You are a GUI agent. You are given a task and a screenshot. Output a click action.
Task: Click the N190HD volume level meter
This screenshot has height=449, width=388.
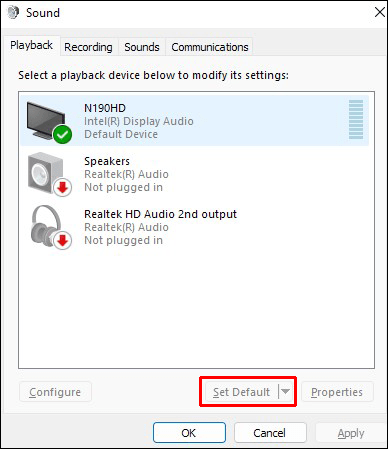tap(356, 119)
